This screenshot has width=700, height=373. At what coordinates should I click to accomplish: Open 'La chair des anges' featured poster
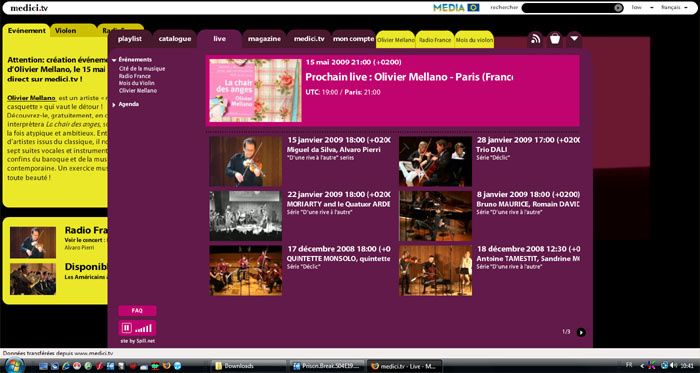click(x=255, y=91)
